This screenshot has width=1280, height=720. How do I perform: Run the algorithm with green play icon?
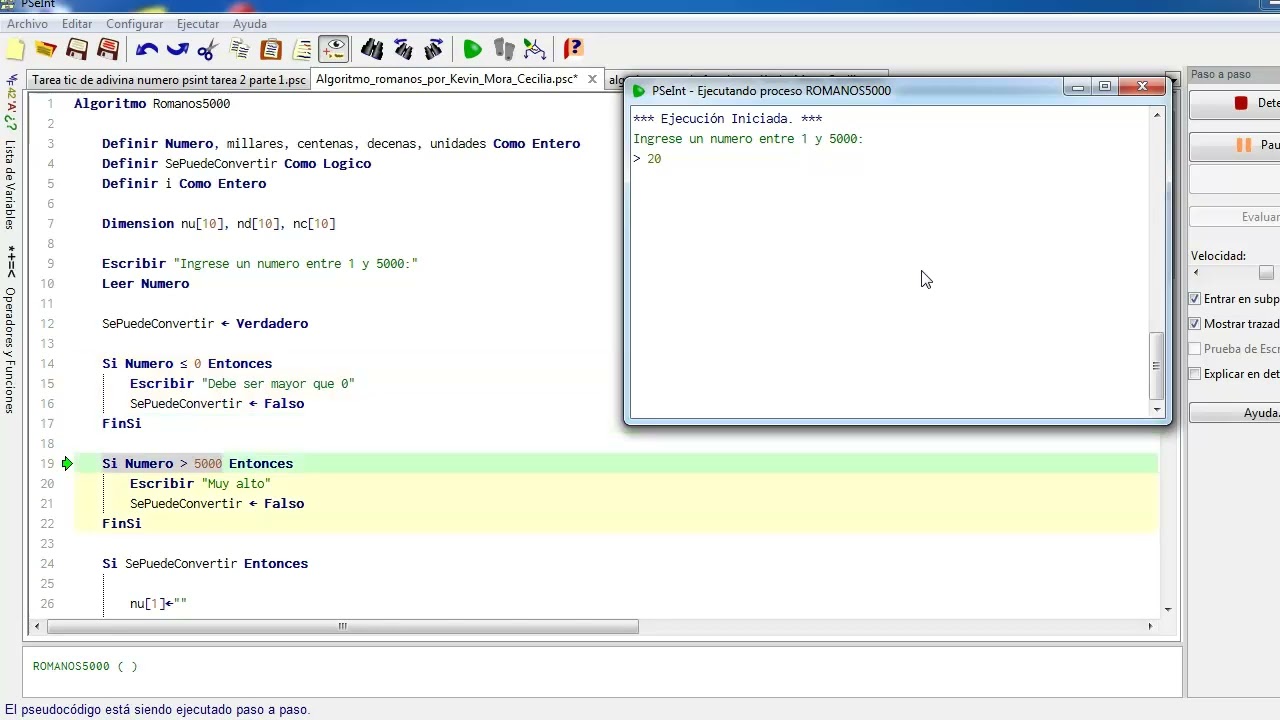pyautogui.click(x=473, y=49)
